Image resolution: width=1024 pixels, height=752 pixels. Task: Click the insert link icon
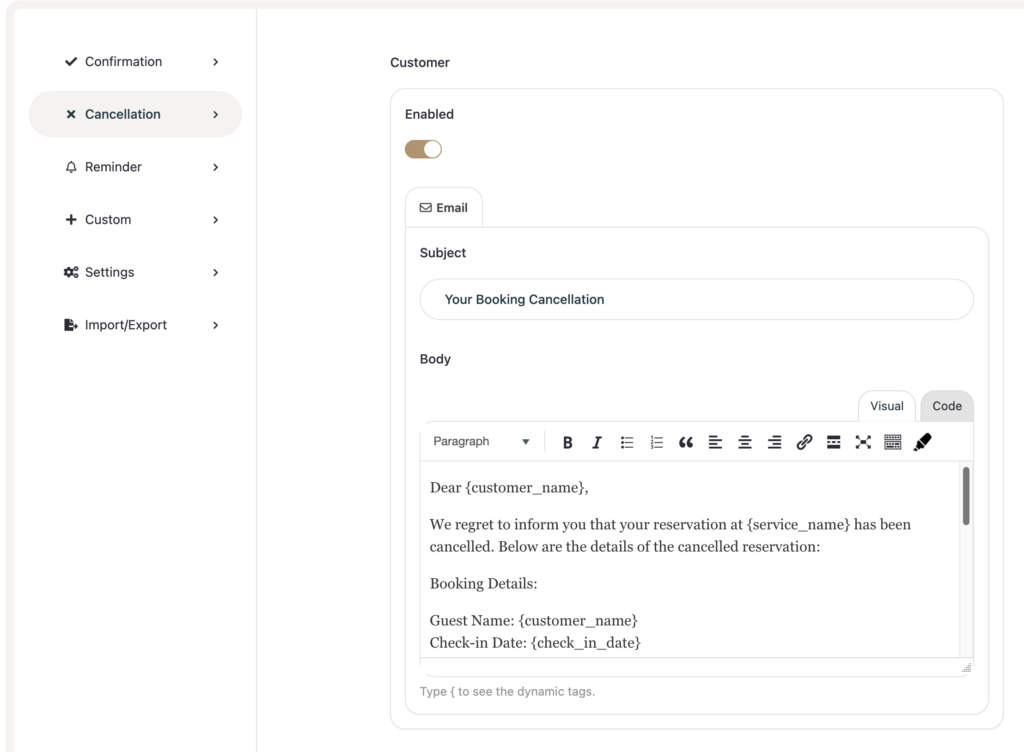(x=804, y=442)
